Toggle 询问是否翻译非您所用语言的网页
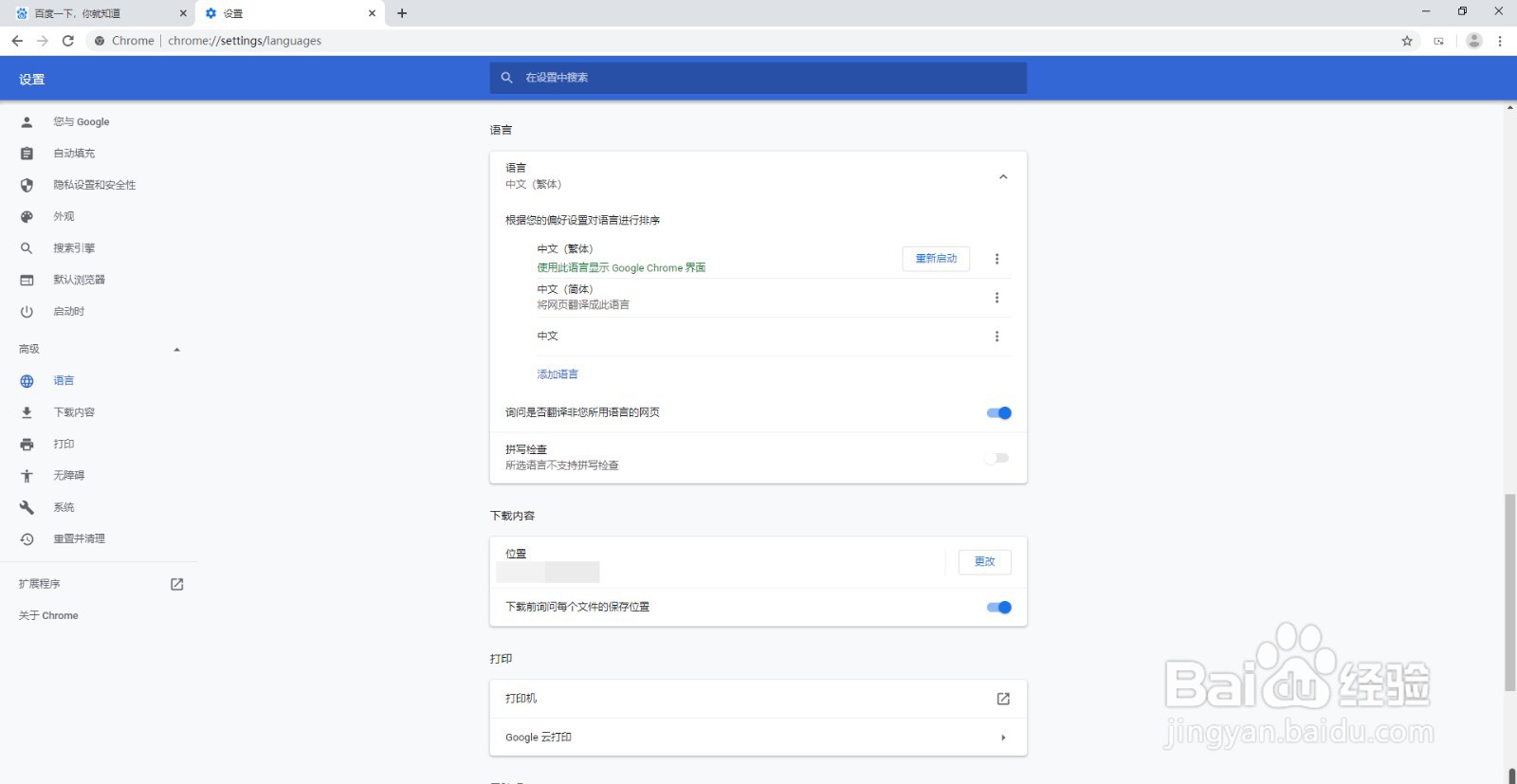 point(999,412)
